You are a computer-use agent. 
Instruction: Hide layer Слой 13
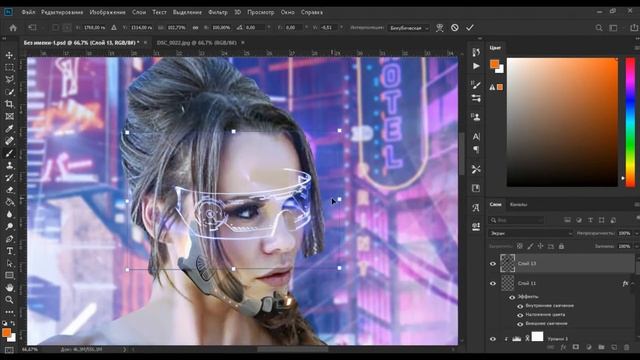click(x=493, y=264)
